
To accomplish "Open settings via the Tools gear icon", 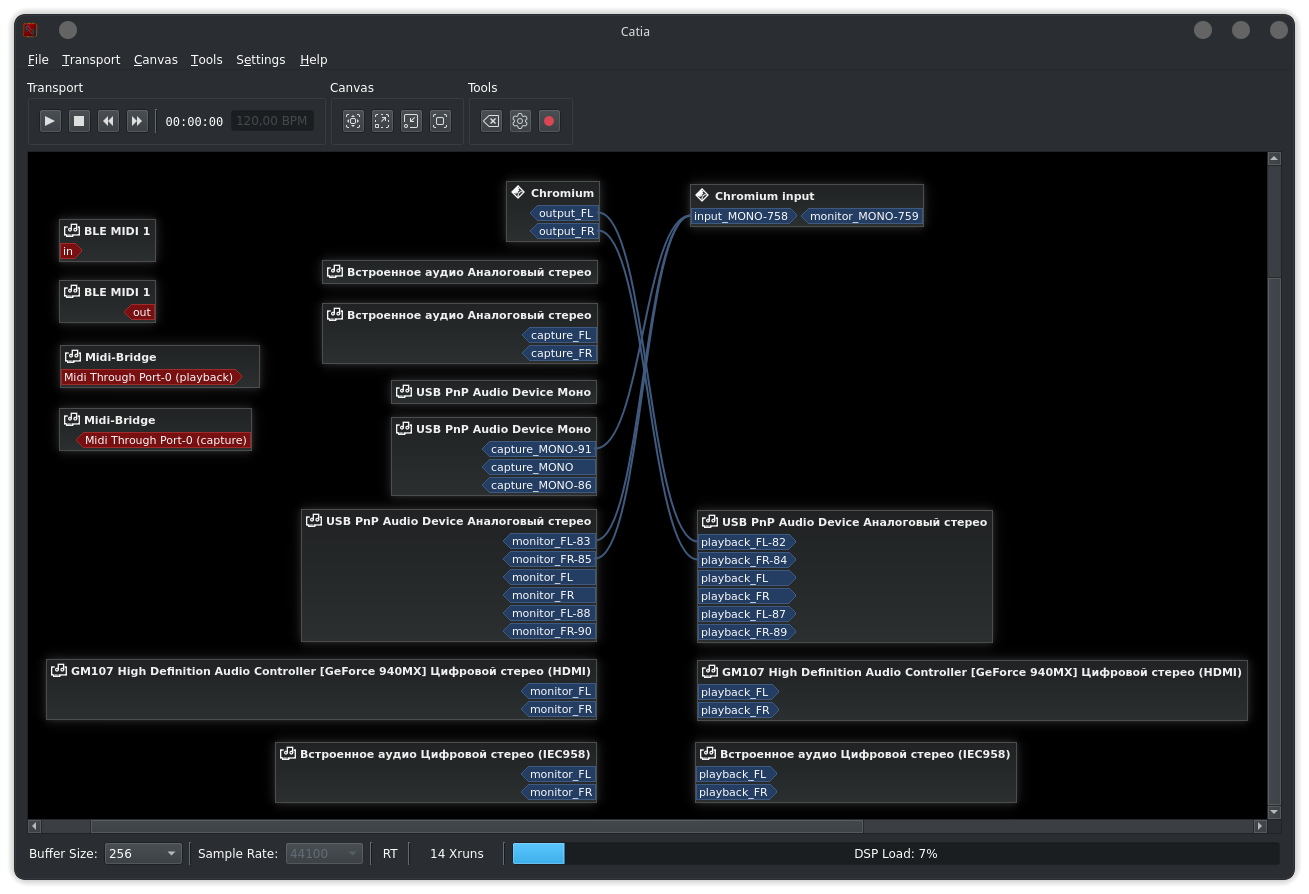I will click(x=520, y=121).
